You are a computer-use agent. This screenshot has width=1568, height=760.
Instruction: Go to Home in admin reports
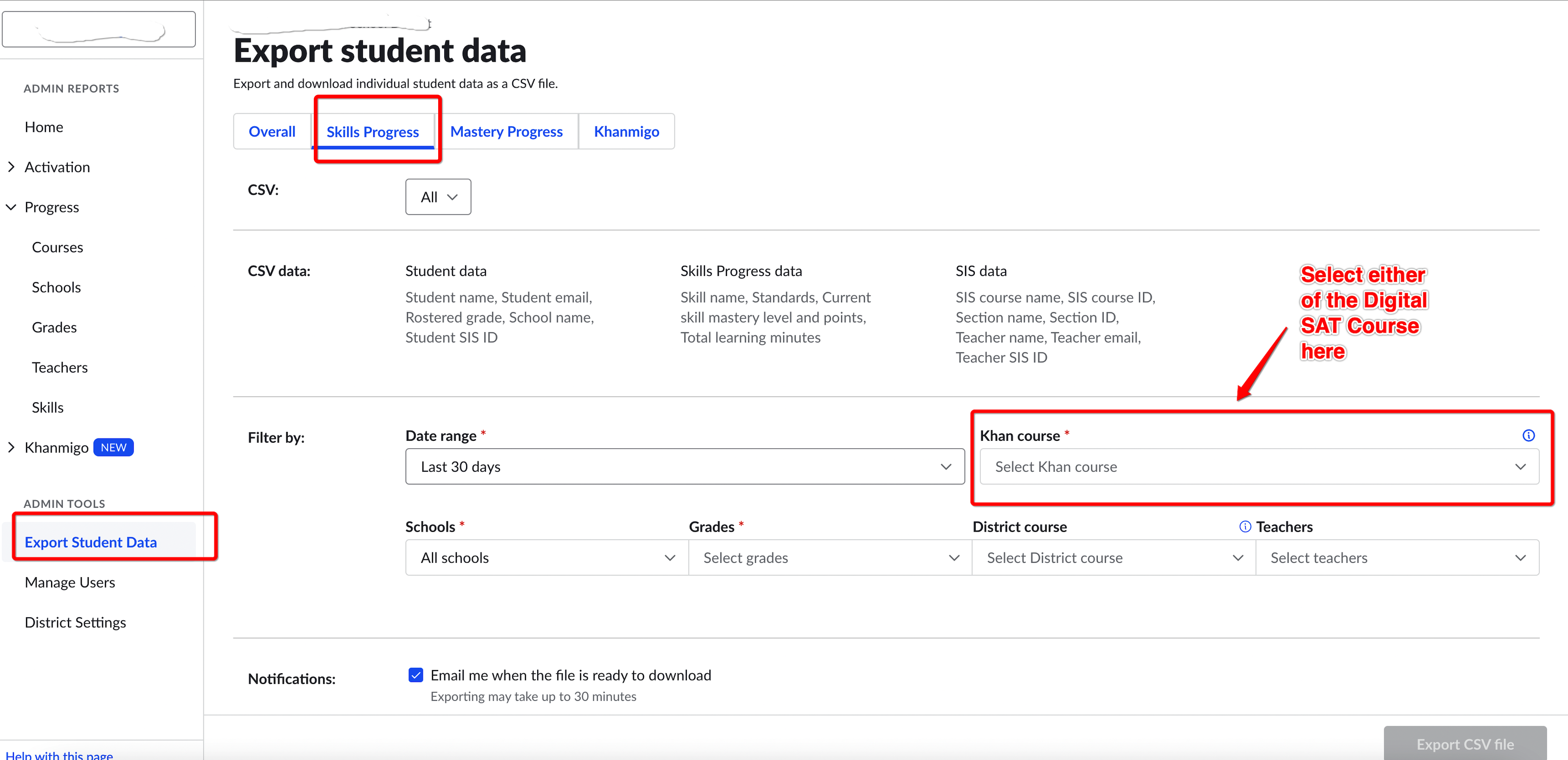tap(44, 127)
